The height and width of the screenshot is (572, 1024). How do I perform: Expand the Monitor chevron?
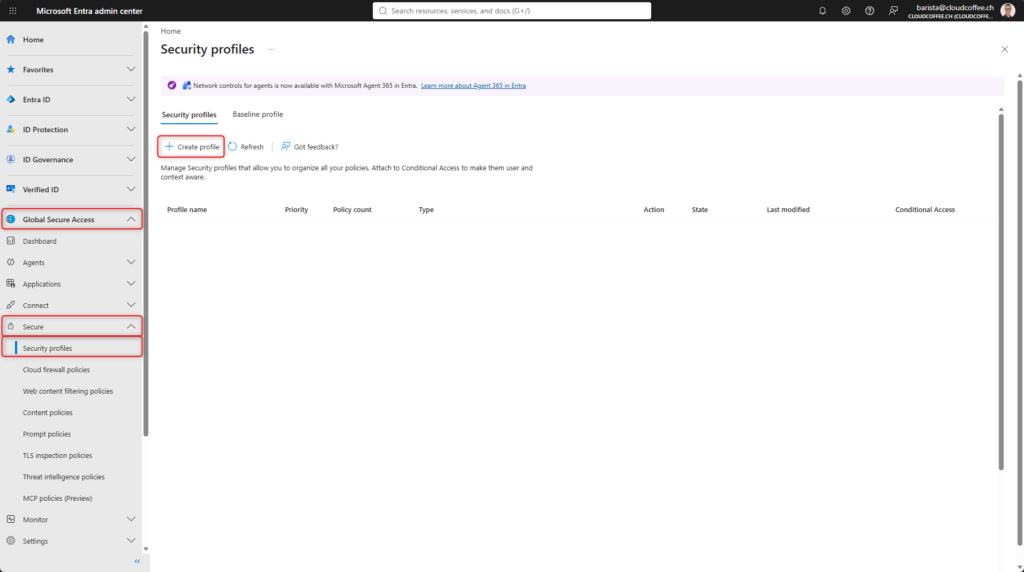[x=131, y=519]
